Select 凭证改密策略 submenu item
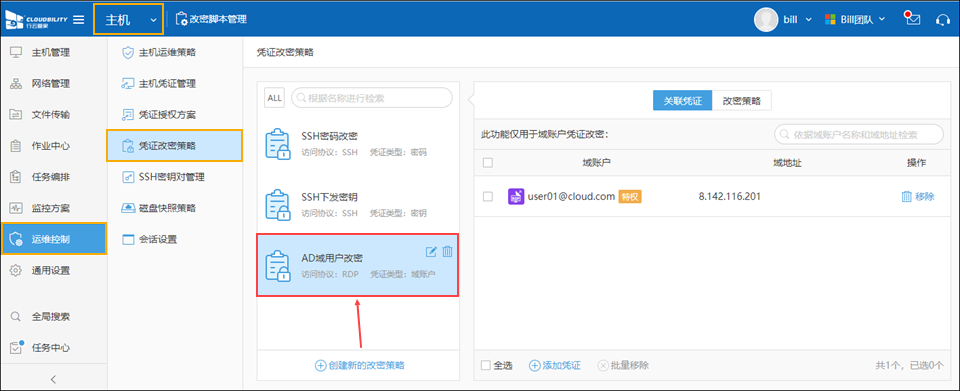The height and width of the screenshot is (391, 960). [175, 146]
